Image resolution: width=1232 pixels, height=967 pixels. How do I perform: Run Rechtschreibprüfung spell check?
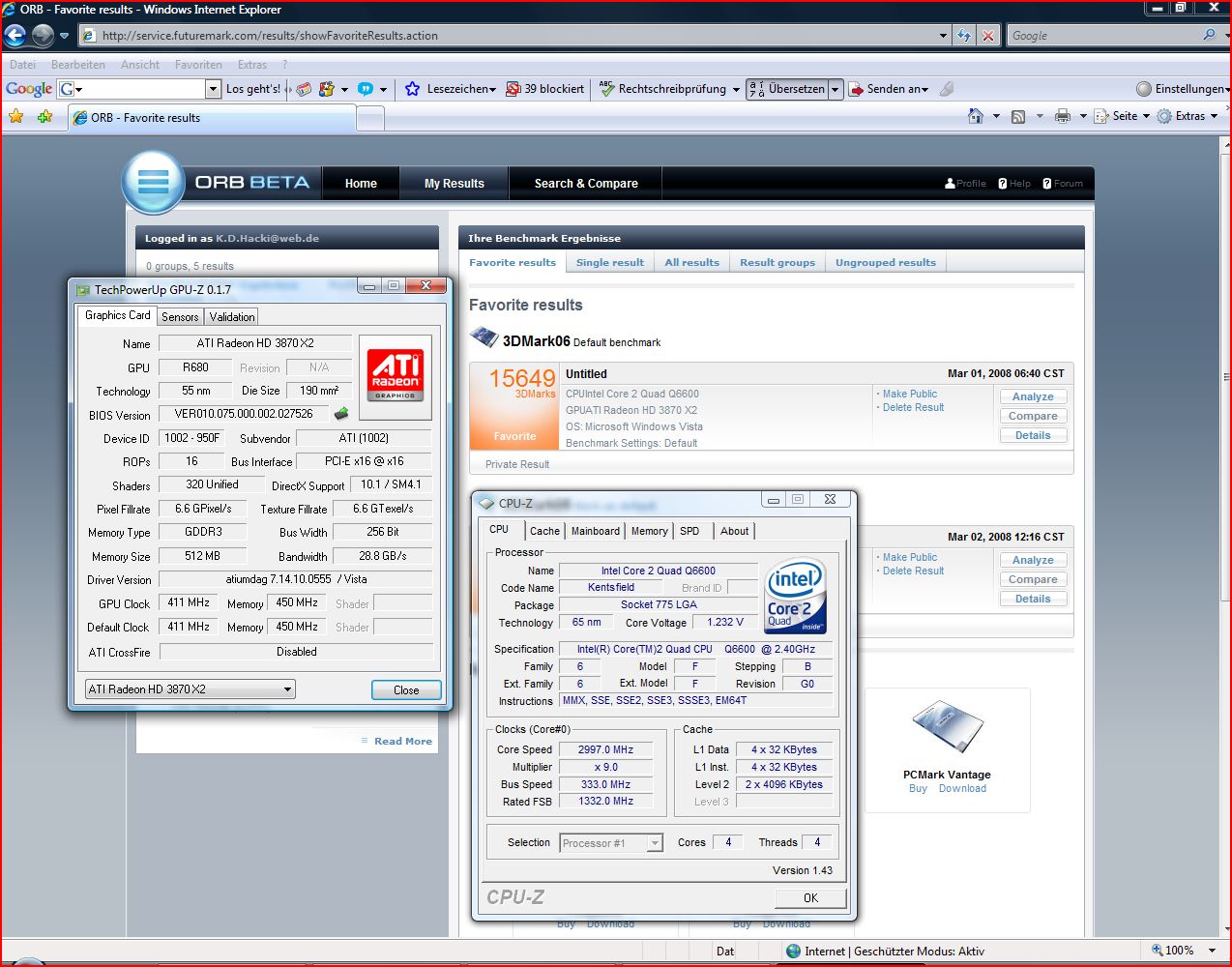tap(662, 89)
